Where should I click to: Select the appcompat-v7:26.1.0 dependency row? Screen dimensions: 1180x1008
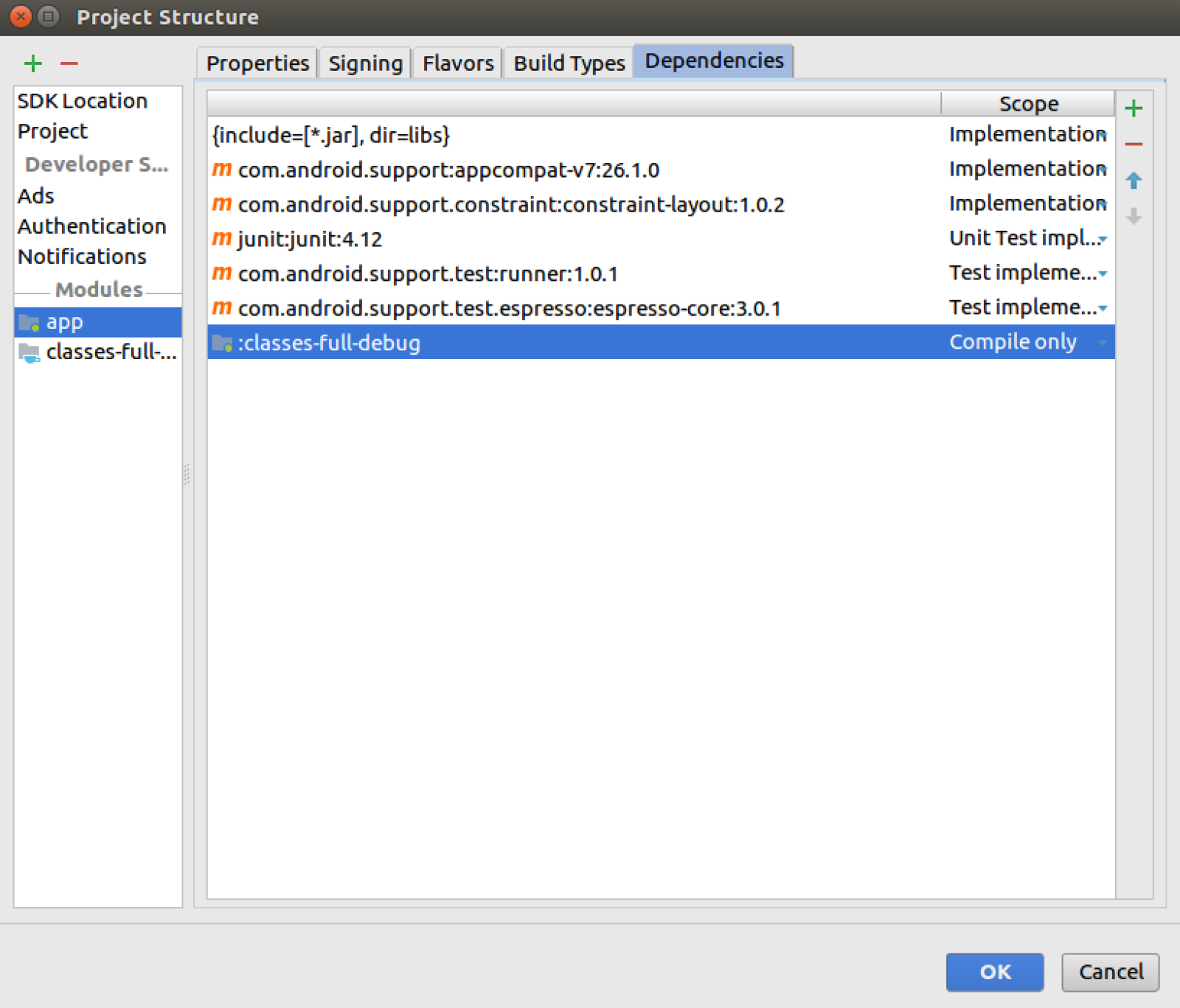tap(448, 170)
